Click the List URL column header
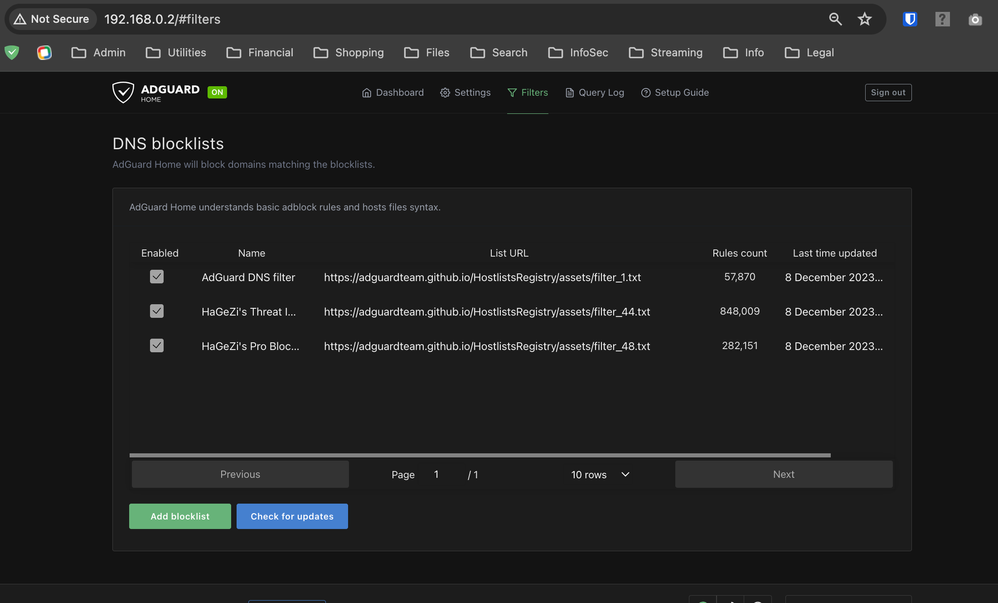This screenshot has height=603, width=998. click(509, 253)
